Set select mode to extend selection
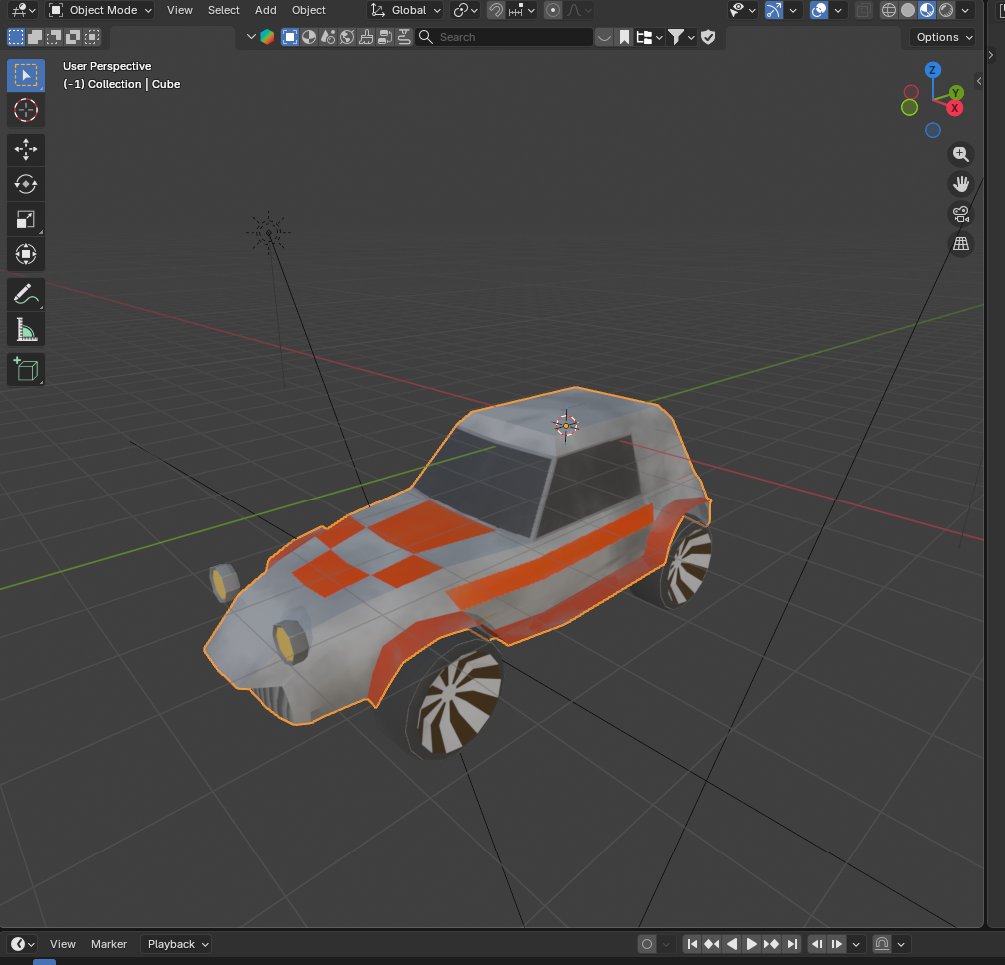 (x=35, y=37)
